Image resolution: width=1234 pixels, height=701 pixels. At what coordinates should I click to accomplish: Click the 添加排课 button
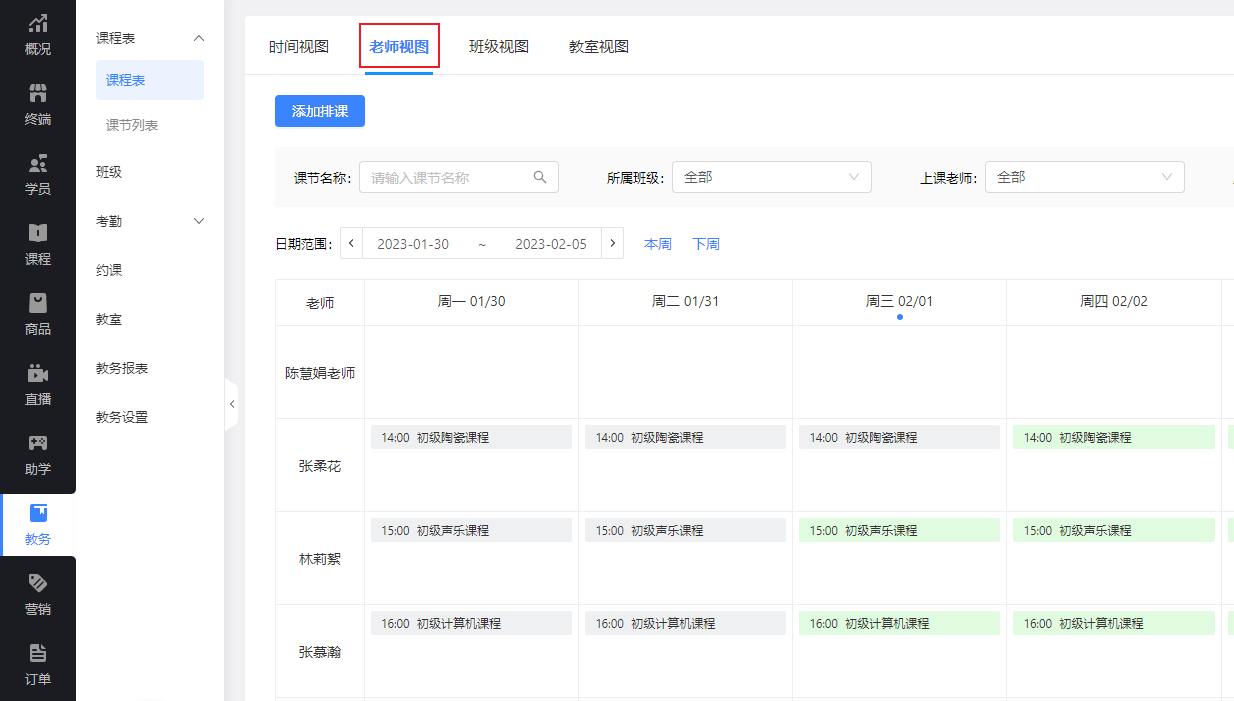click(x=320, y=111)
